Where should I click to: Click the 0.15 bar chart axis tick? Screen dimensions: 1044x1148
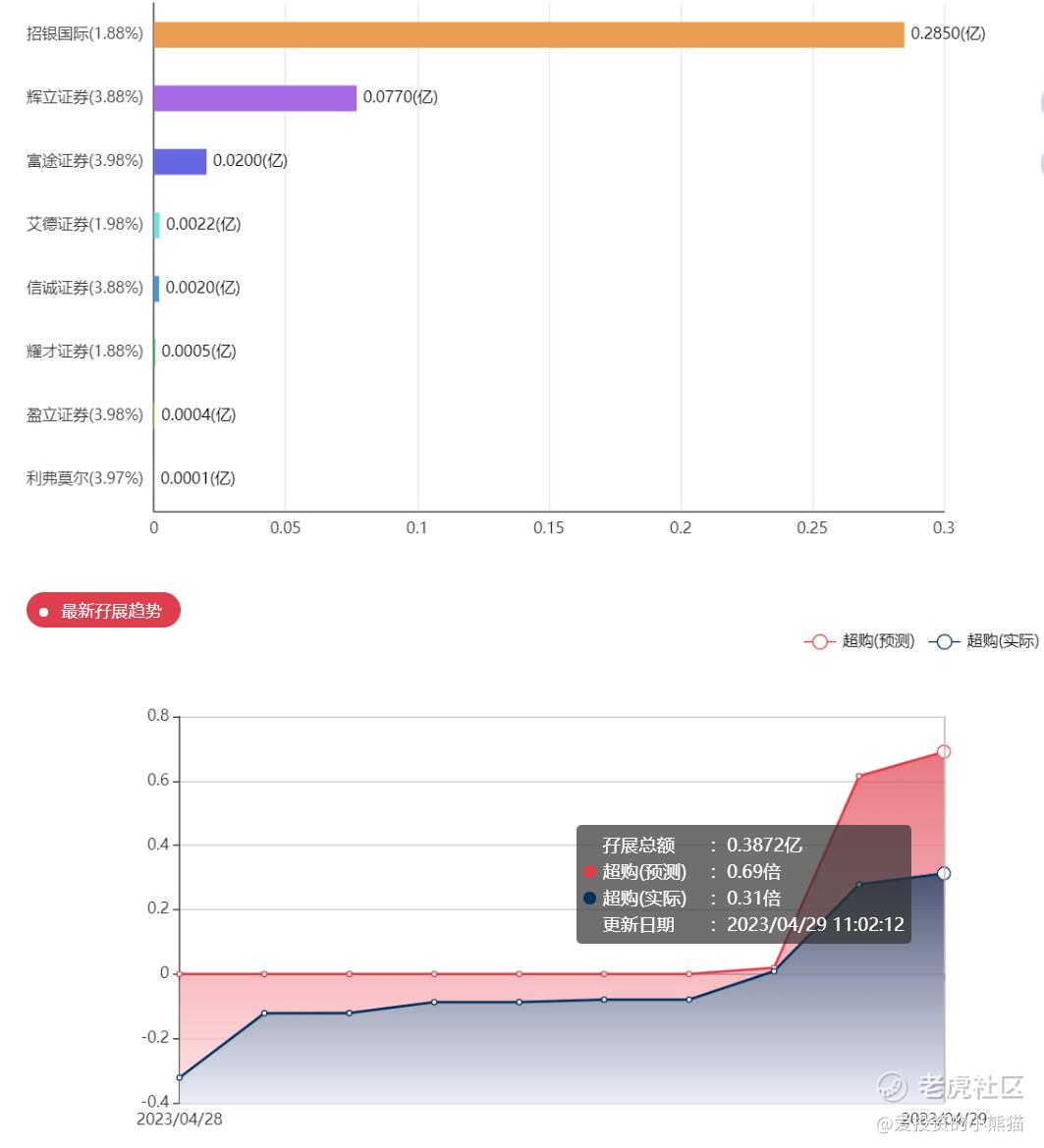pyautogui.click(x=549, y=528)
